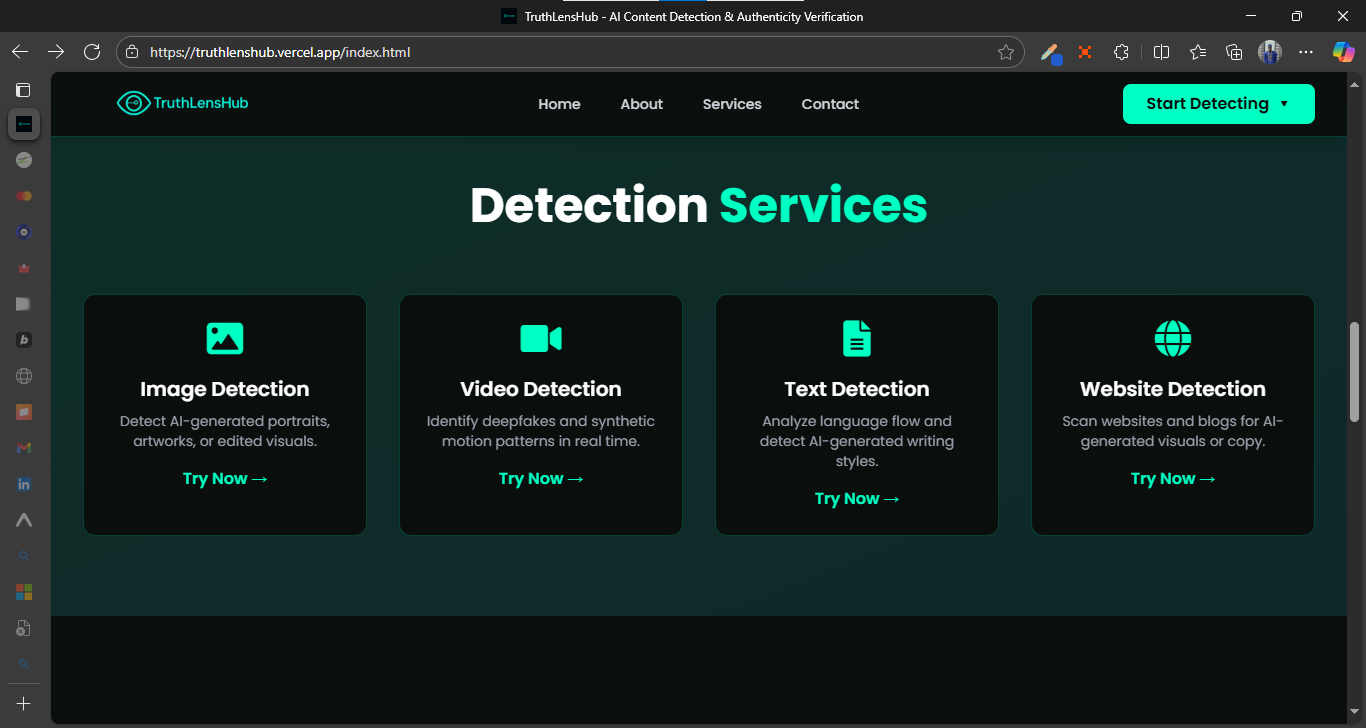This screenshot has height=728, width=1366.
Task: Go to the Services nav item
Action: 732,104
